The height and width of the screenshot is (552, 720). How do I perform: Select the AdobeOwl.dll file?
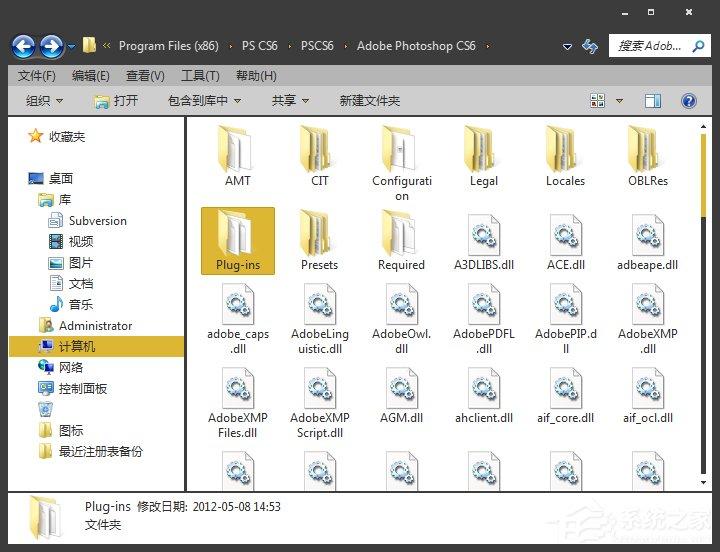[x=401, y=319]
